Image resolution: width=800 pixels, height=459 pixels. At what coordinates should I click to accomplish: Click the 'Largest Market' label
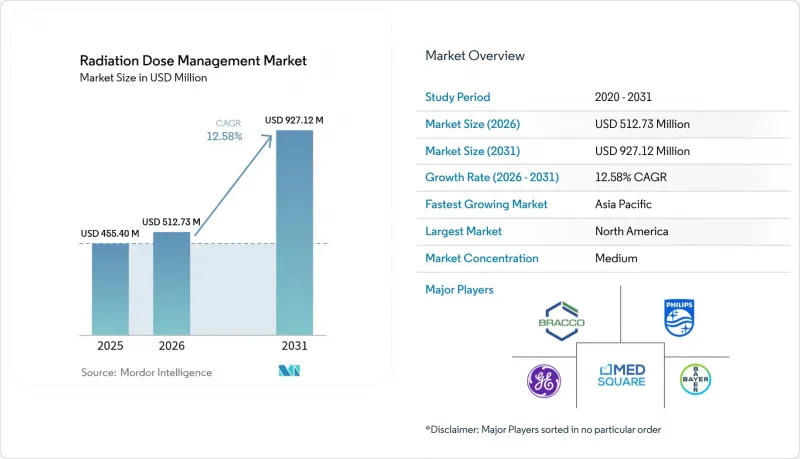point(464,231)
